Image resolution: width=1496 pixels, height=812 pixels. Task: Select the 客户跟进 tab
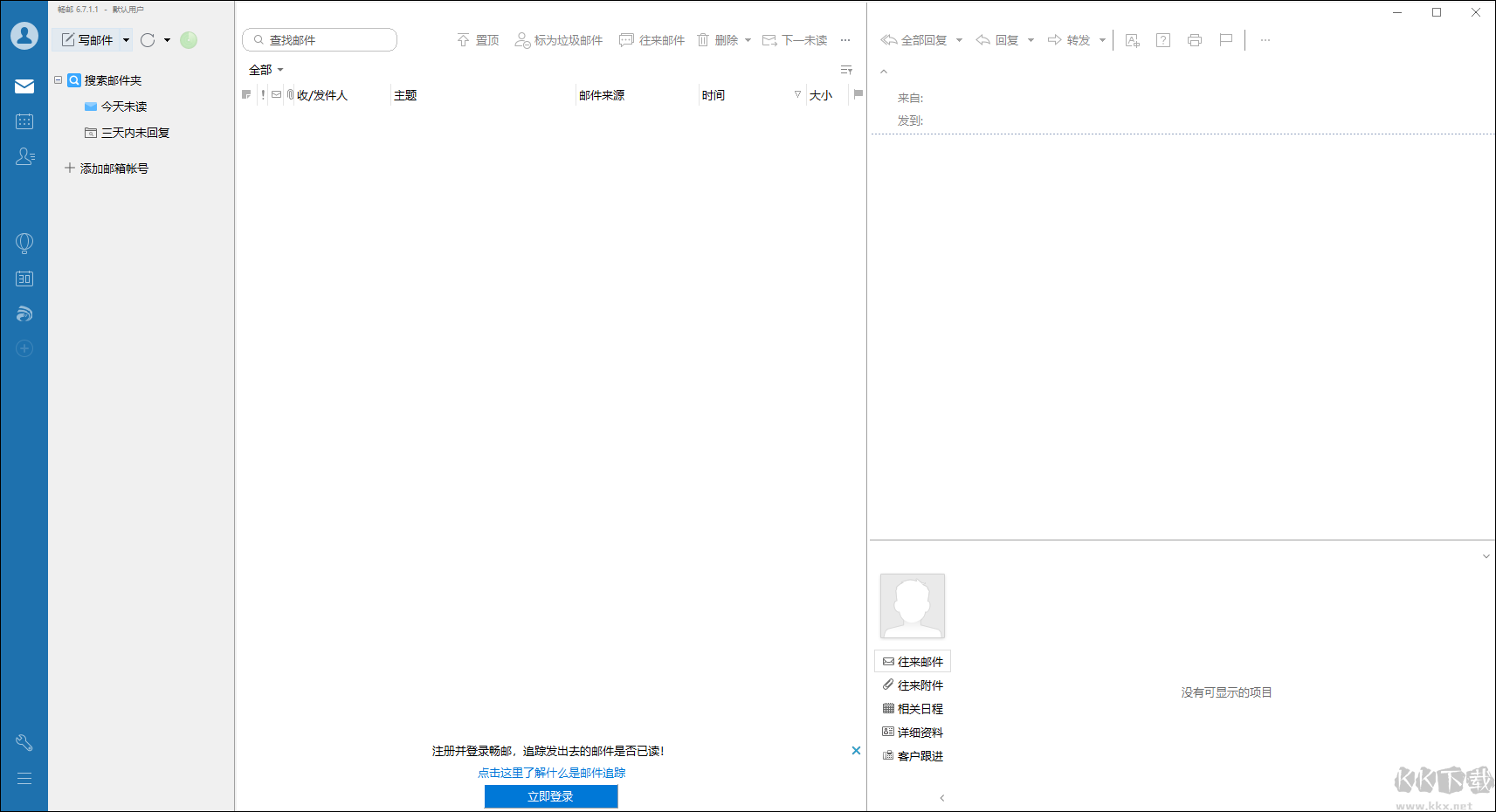[x=913, y=756]
